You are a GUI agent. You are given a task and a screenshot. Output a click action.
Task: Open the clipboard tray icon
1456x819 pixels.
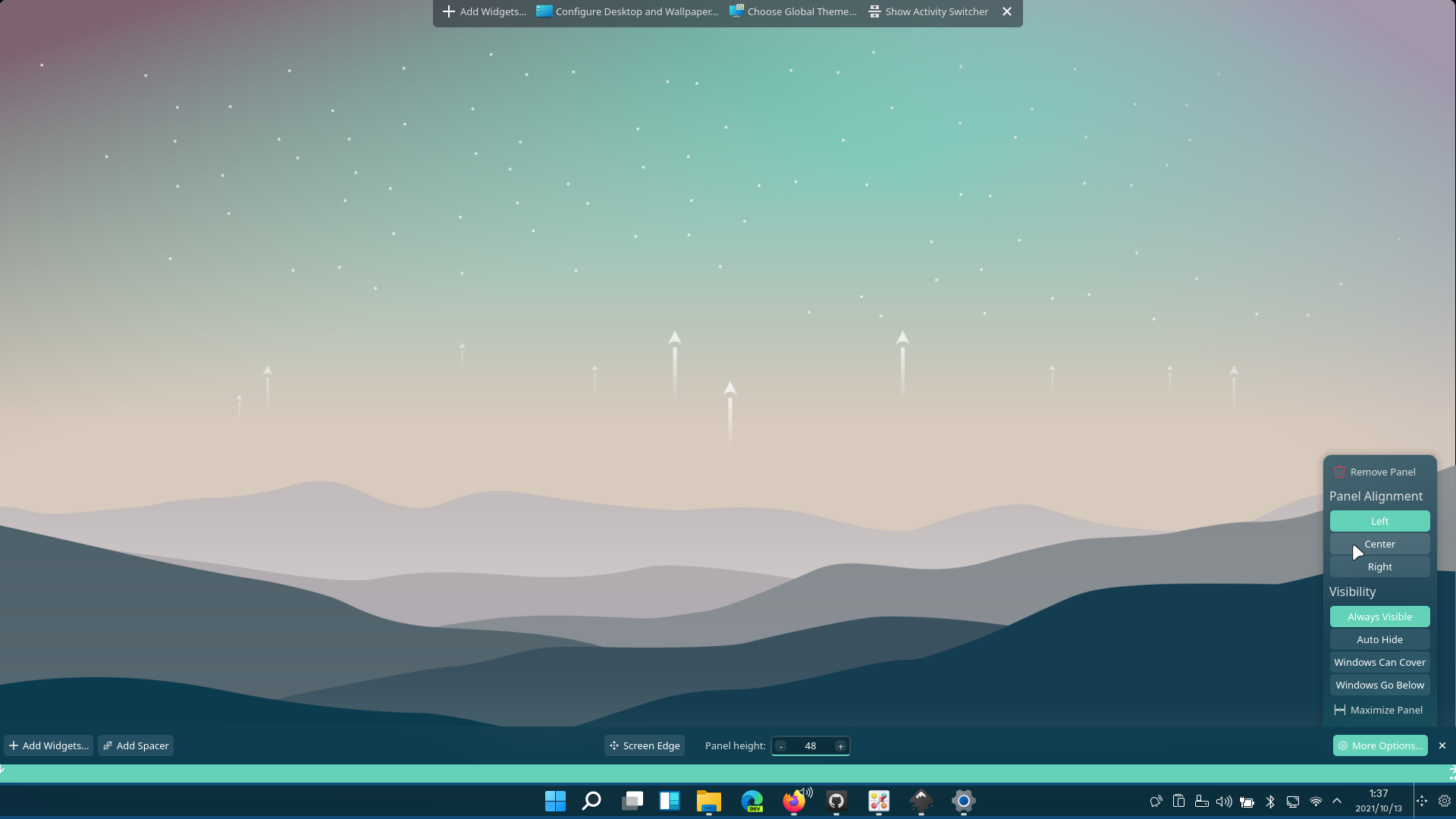coord(1178,801)
